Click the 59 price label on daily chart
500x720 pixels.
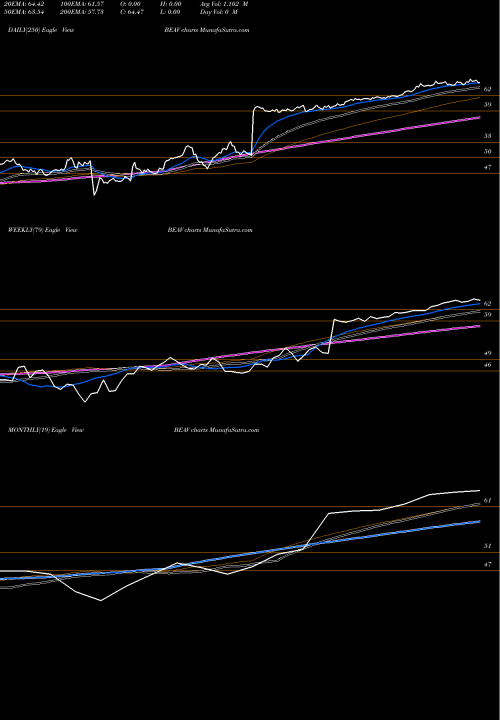click(x=488, y=105)
